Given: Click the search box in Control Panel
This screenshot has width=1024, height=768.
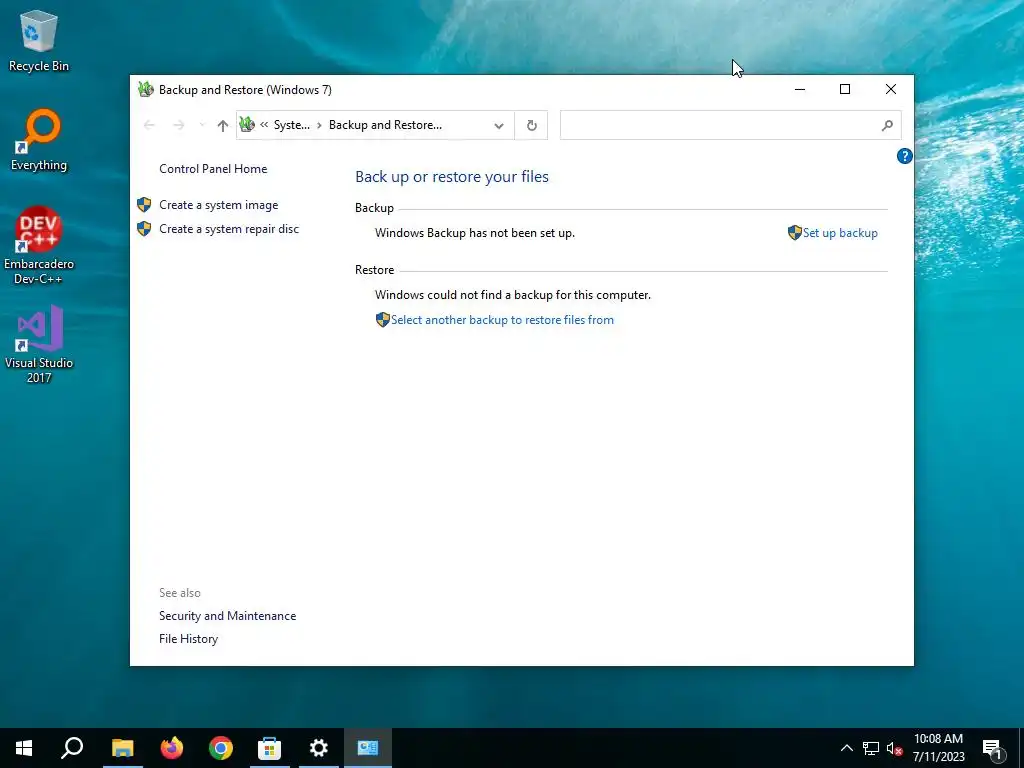Looking at the screenshot, I should point(731,125).
